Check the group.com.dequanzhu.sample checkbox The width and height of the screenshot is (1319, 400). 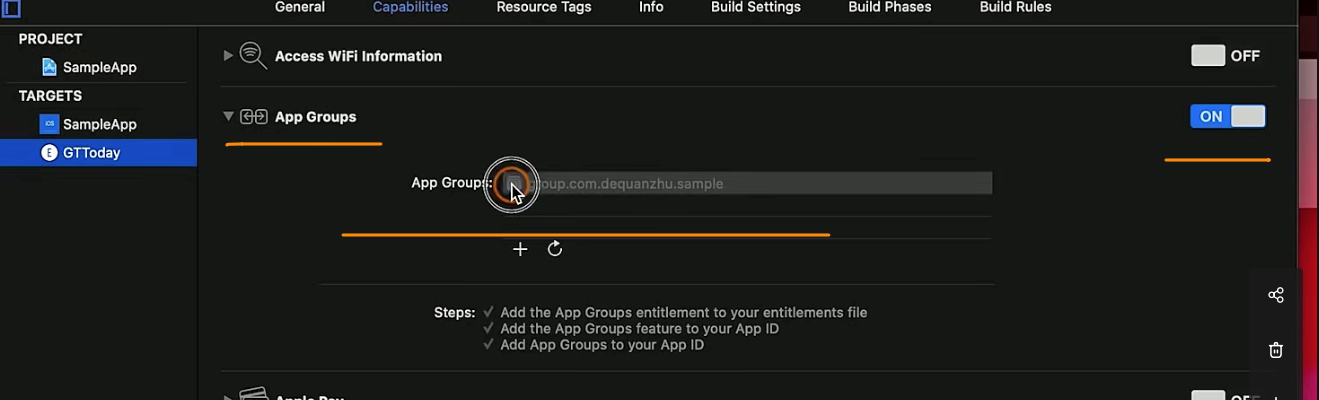coord(512,183)
